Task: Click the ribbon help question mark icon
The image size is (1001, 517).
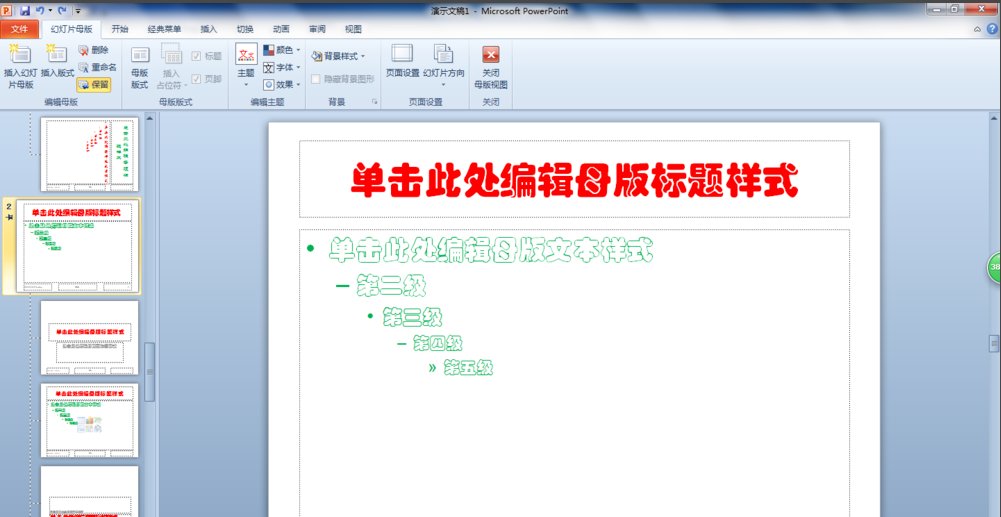Action: [991, 29]
